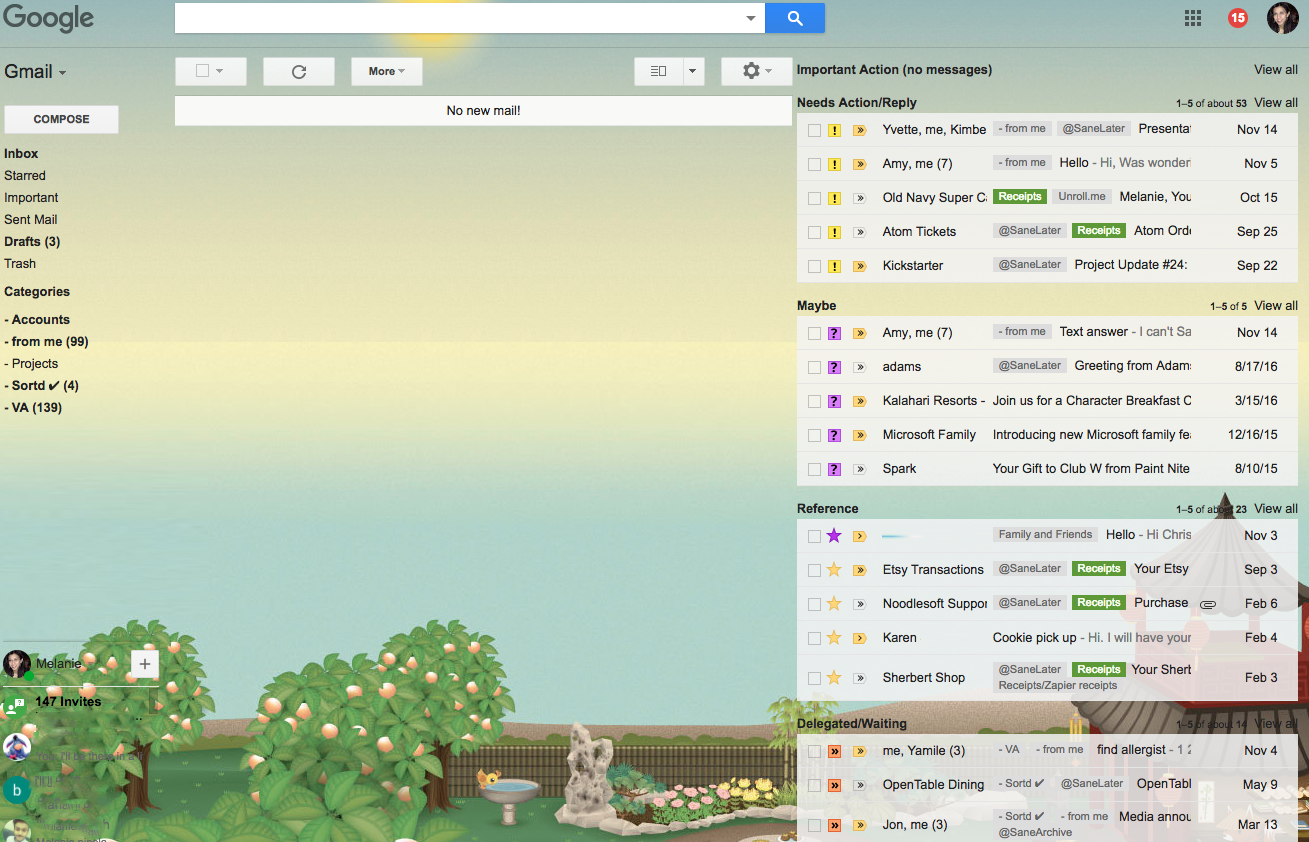Open the Google logo homepage link
Viewport: 1309px width, 842px height.
click(x=48, y=18)
